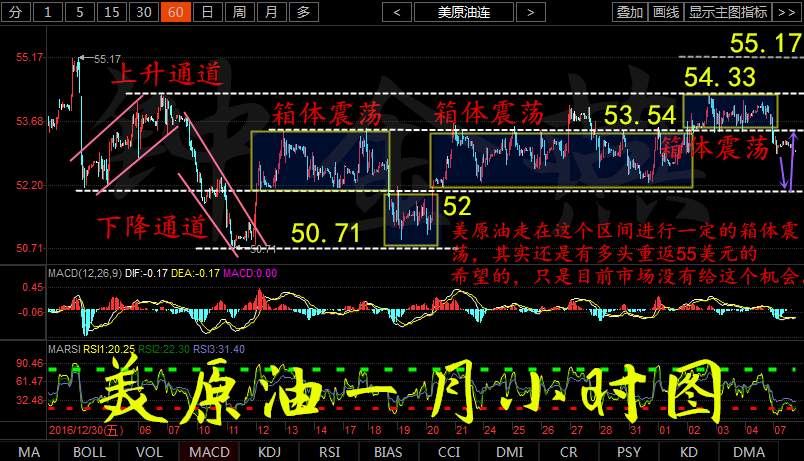
Task: Select the BIAS indicator tab
Action: [389, 452]
